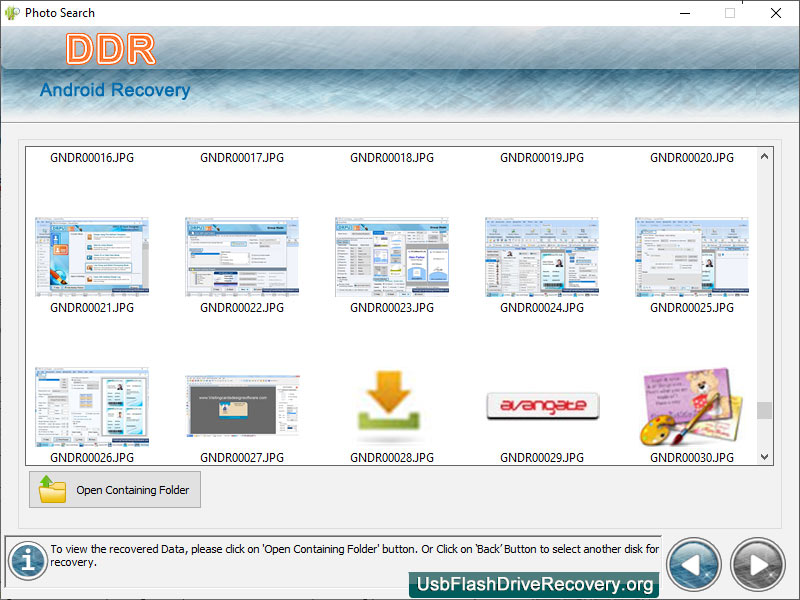Select the avangate logo thumbnail
This screenshot has width=800, height=600.
542,406
